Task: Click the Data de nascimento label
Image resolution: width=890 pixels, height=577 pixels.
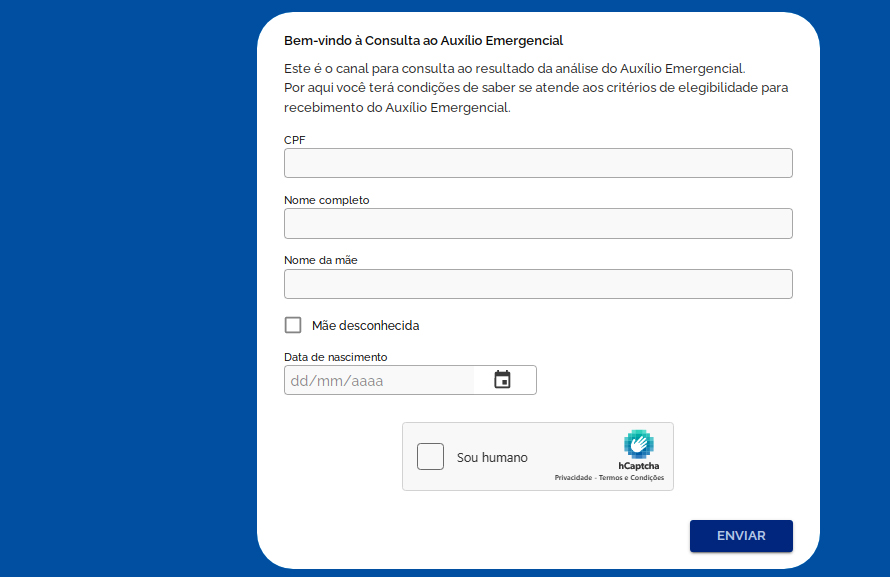Action: (x=335, y=357)
